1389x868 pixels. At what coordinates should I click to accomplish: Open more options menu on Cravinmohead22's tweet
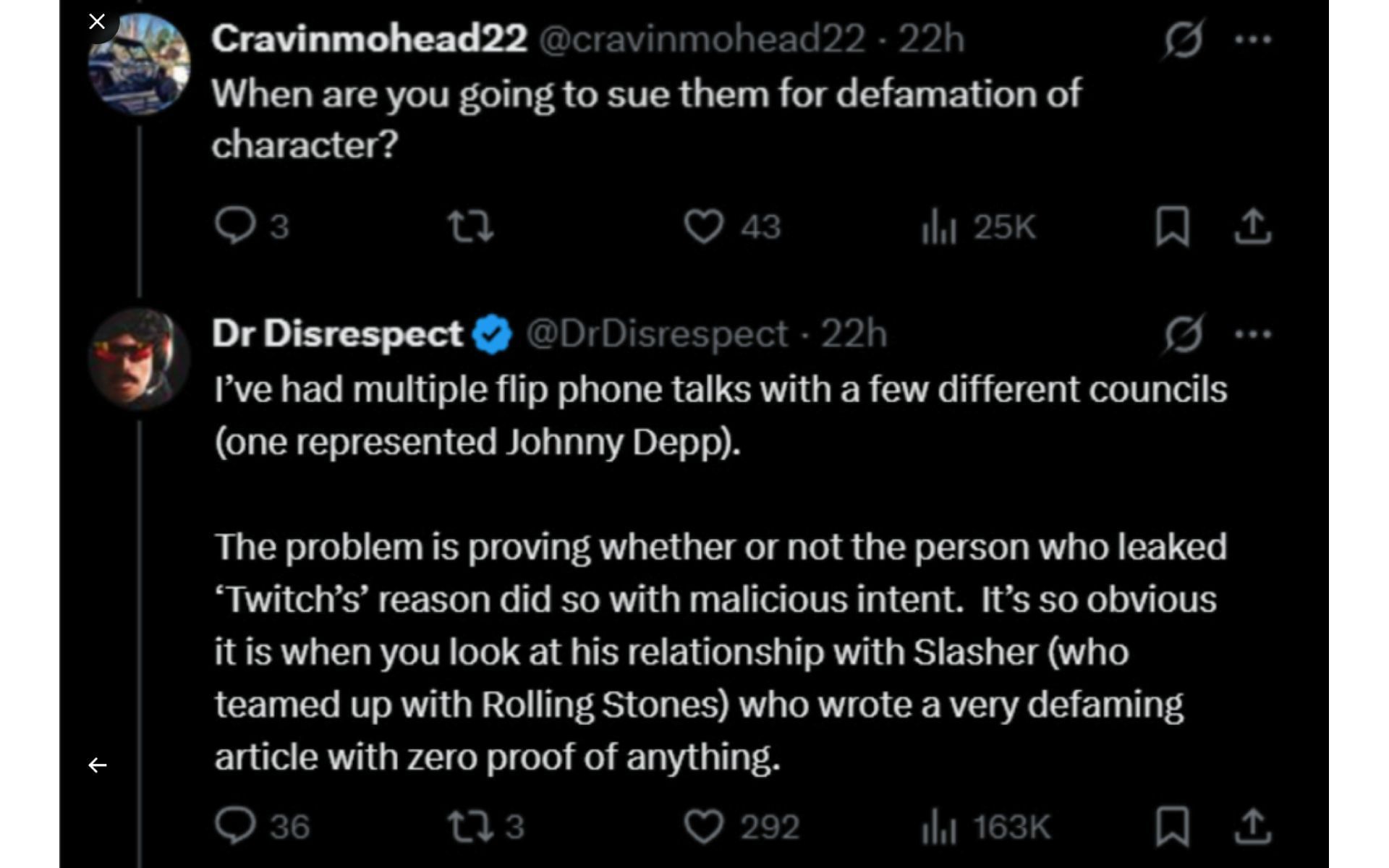(1253, 39)
